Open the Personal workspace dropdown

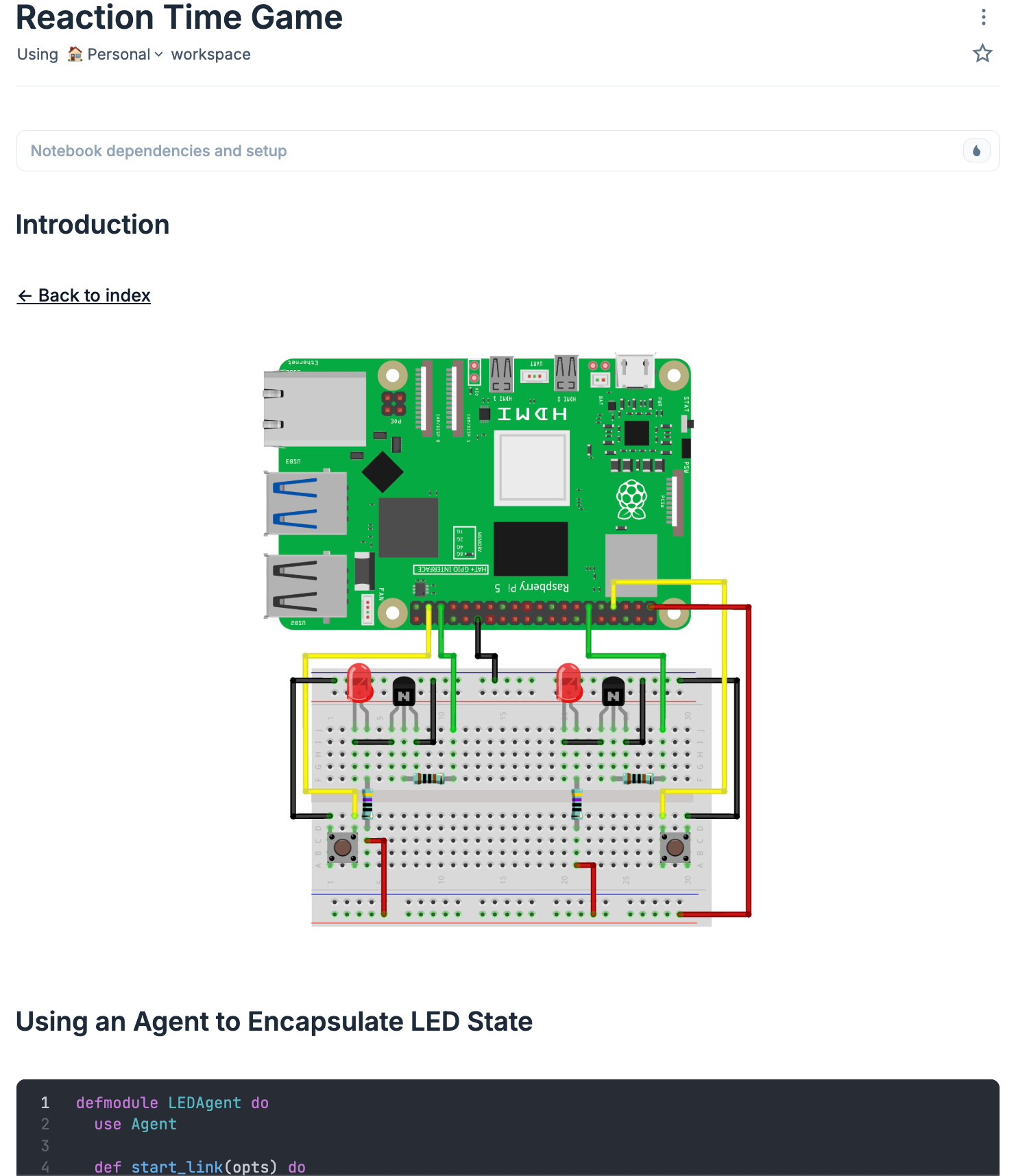pyautogui.click(x=125, y=54)
